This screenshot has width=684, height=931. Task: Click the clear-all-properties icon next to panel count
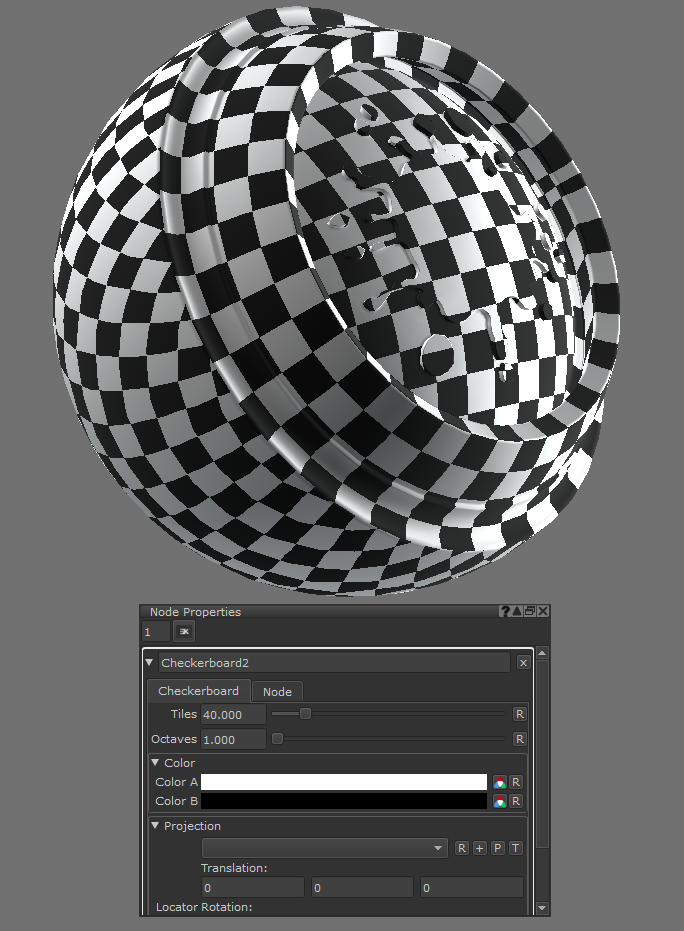184,632
